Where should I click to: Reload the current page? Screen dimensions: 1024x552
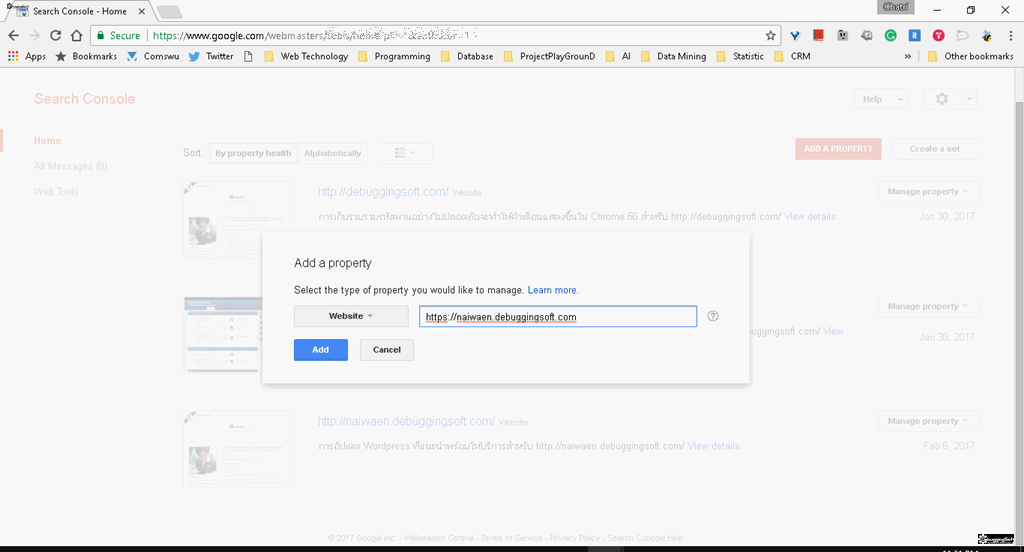[56, 35]
